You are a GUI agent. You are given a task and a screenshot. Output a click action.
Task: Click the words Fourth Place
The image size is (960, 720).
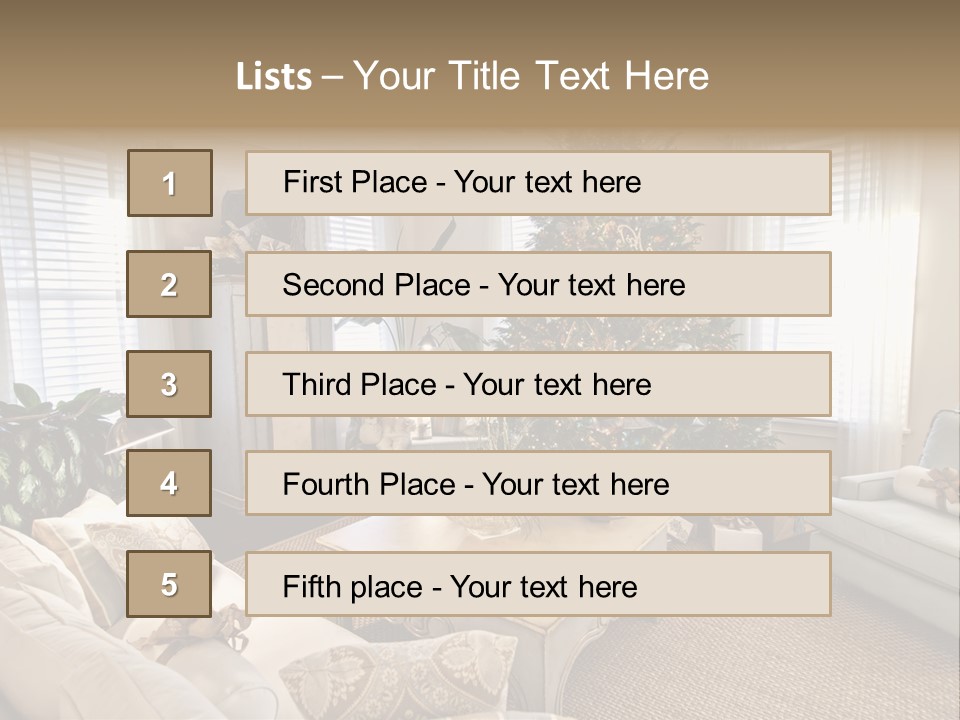tap(368, 485)
